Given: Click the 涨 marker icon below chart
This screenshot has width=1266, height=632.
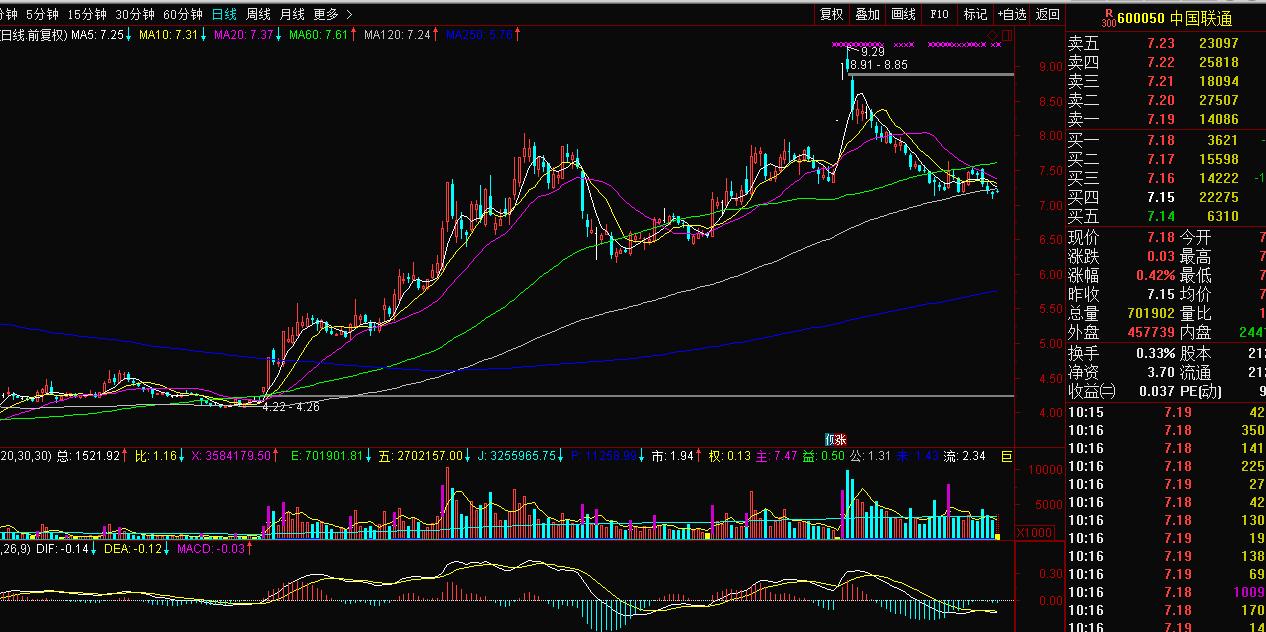Looking at the screenshot, I should (x=841, y=439).
